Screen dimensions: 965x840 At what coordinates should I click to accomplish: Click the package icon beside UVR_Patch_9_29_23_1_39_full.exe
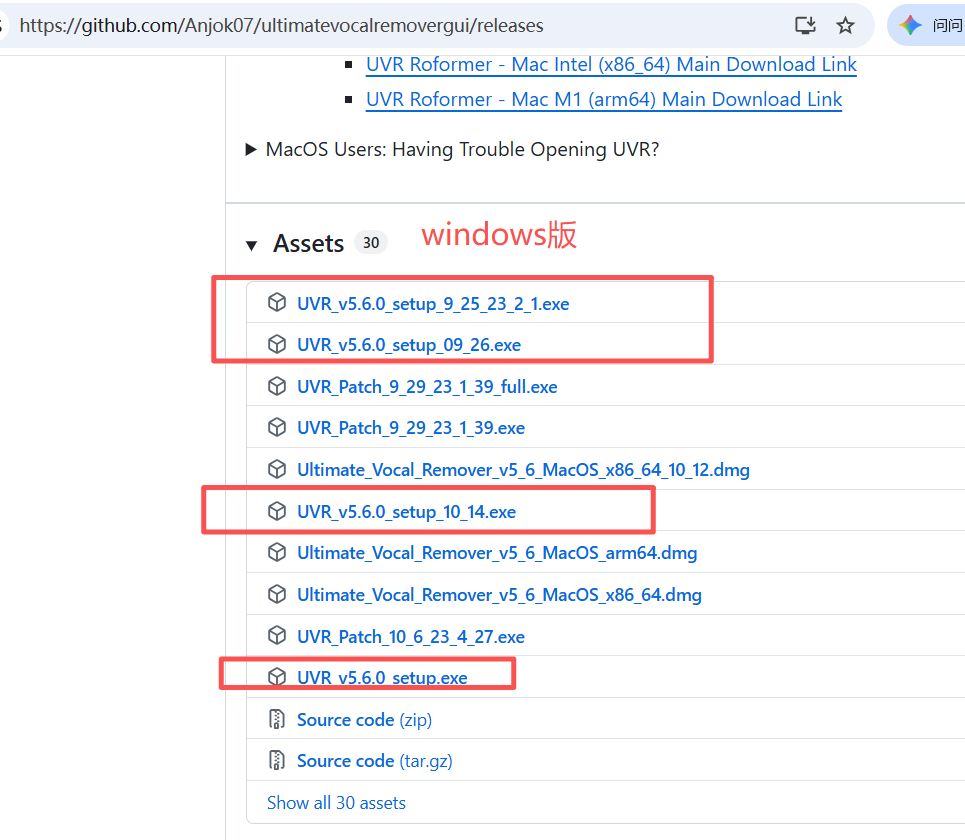pyautogui.click(x=277, y=386)
